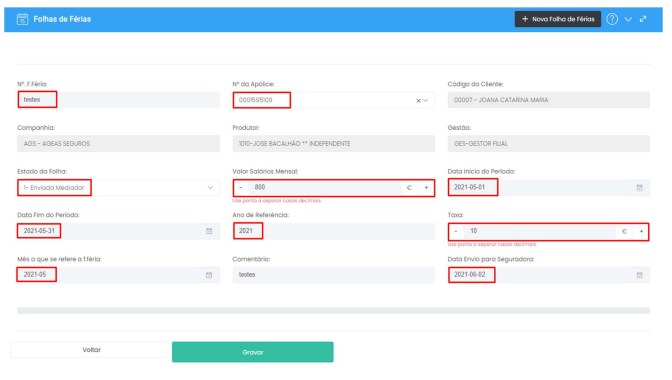The height and width of the screenshot is (380, 672).
Task: Open the Nº da Apólice dropdown arrow
Action: click(x=426, y=101)
